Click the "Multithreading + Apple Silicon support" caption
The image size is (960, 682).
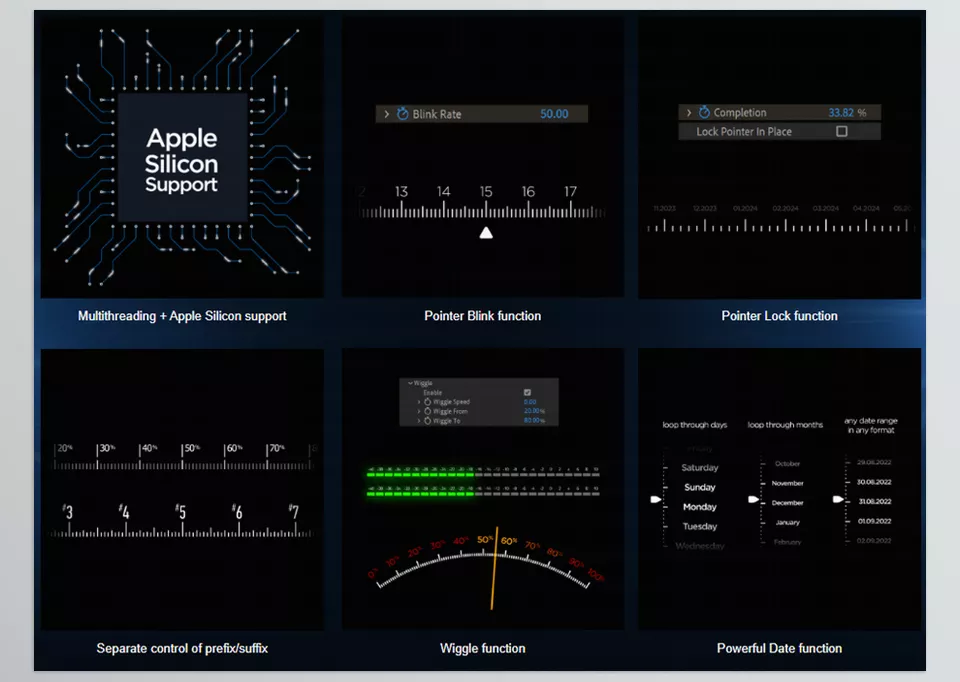(x=182, y=316)
